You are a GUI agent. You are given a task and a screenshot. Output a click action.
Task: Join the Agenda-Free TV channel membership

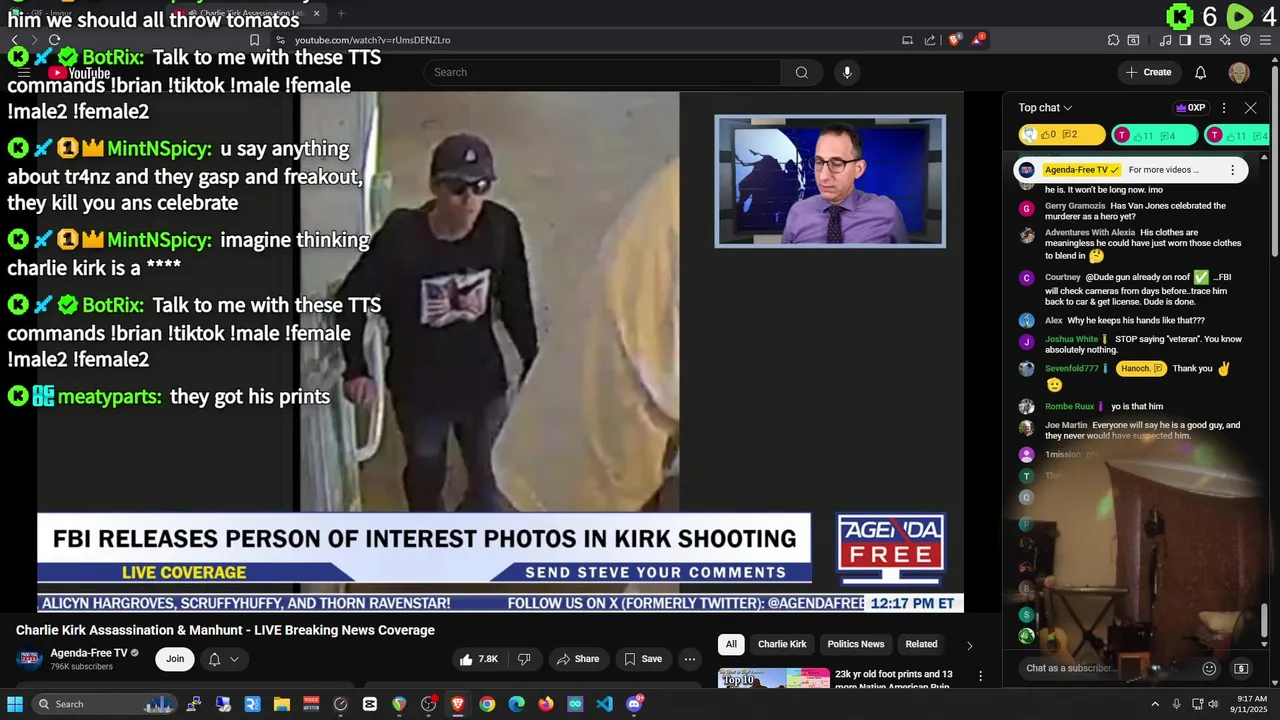(175, 659)
